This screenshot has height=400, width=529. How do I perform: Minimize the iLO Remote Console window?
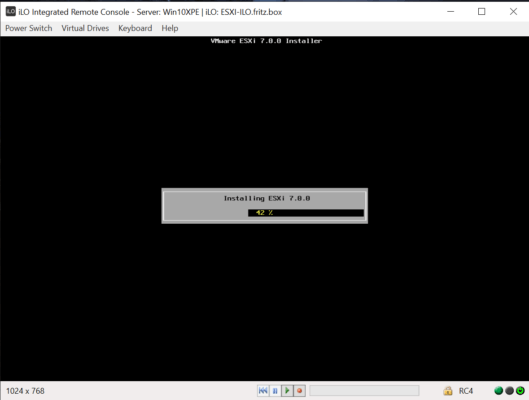click(x=450, y=11)
